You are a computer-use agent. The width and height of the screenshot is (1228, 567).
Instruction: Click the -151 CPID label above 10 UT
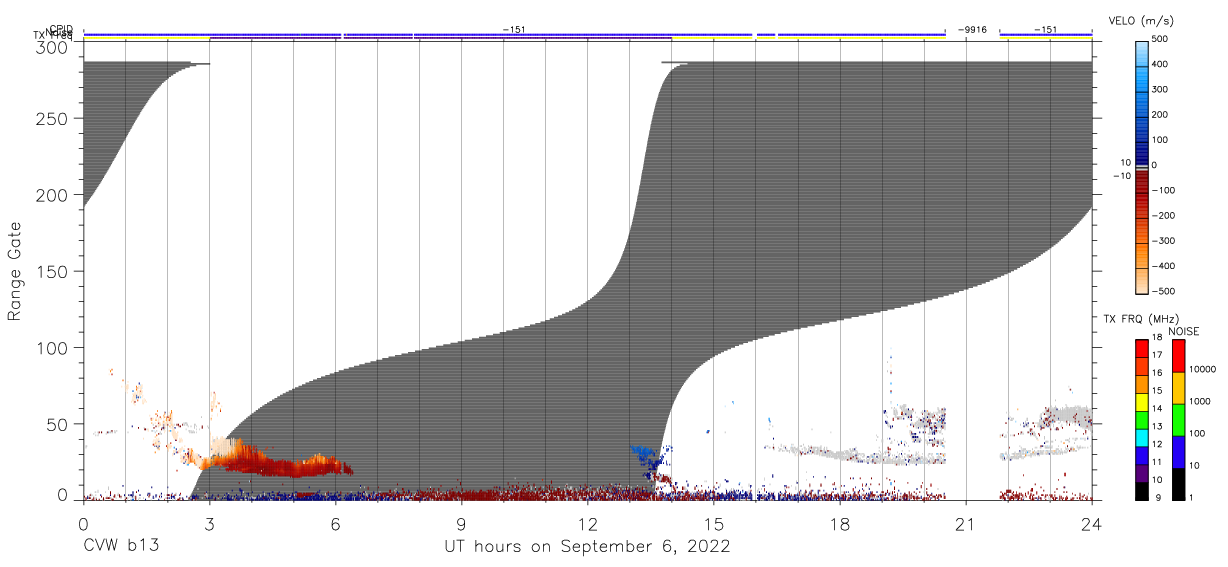click(513, 30)
